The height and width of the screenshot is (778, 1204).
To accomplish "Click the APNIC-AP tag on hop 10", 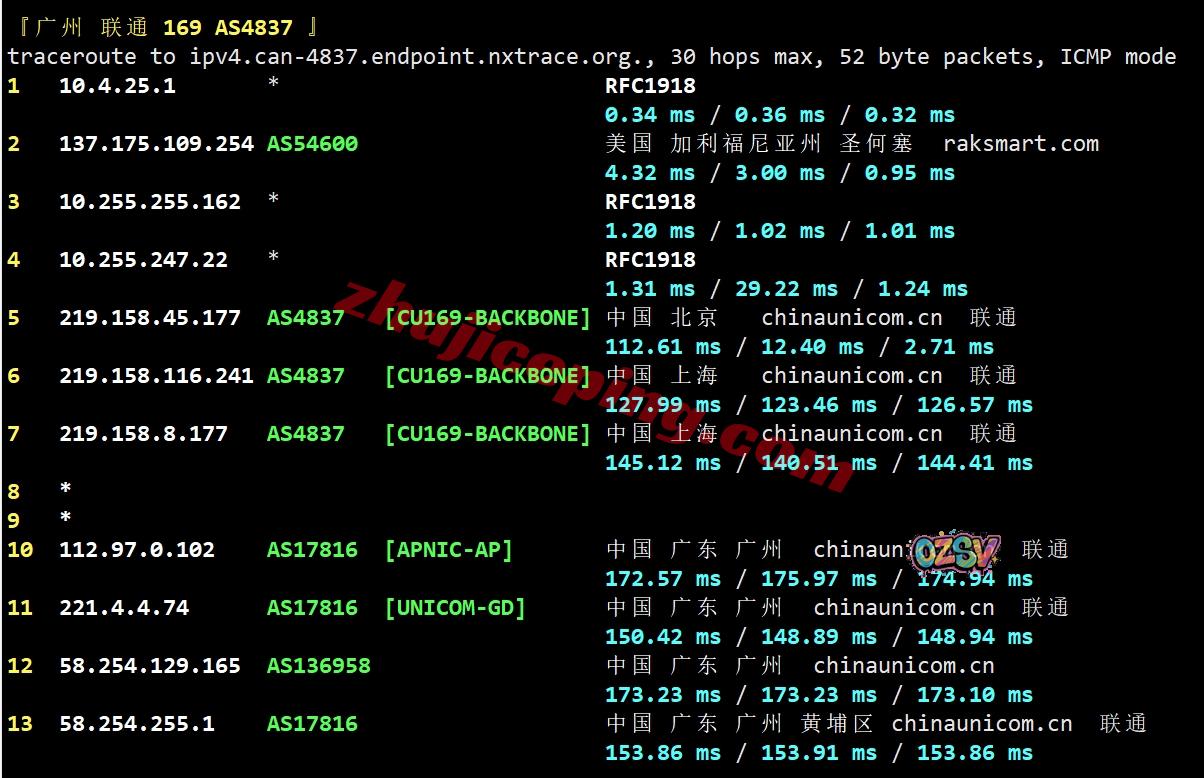I will tap(449, 550).
